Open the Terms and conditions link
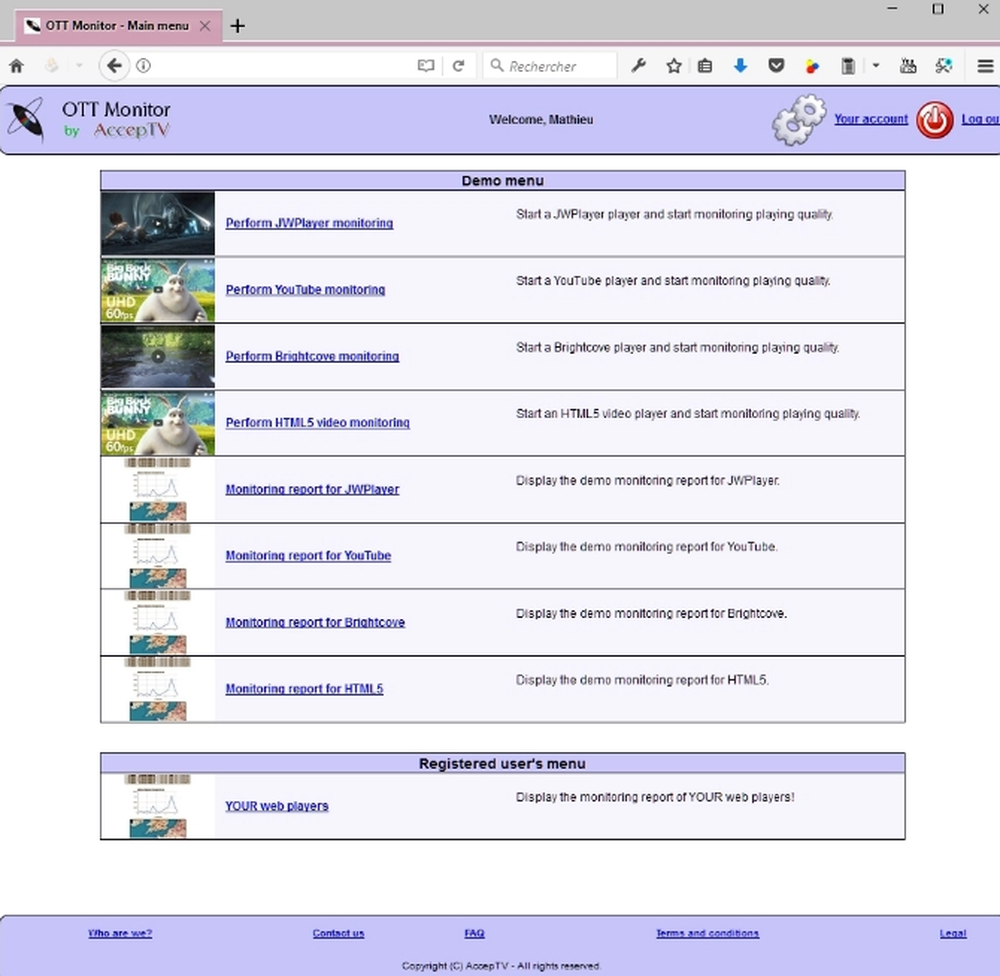Viewport: 1000px width, 976px height. coord(707,933)
